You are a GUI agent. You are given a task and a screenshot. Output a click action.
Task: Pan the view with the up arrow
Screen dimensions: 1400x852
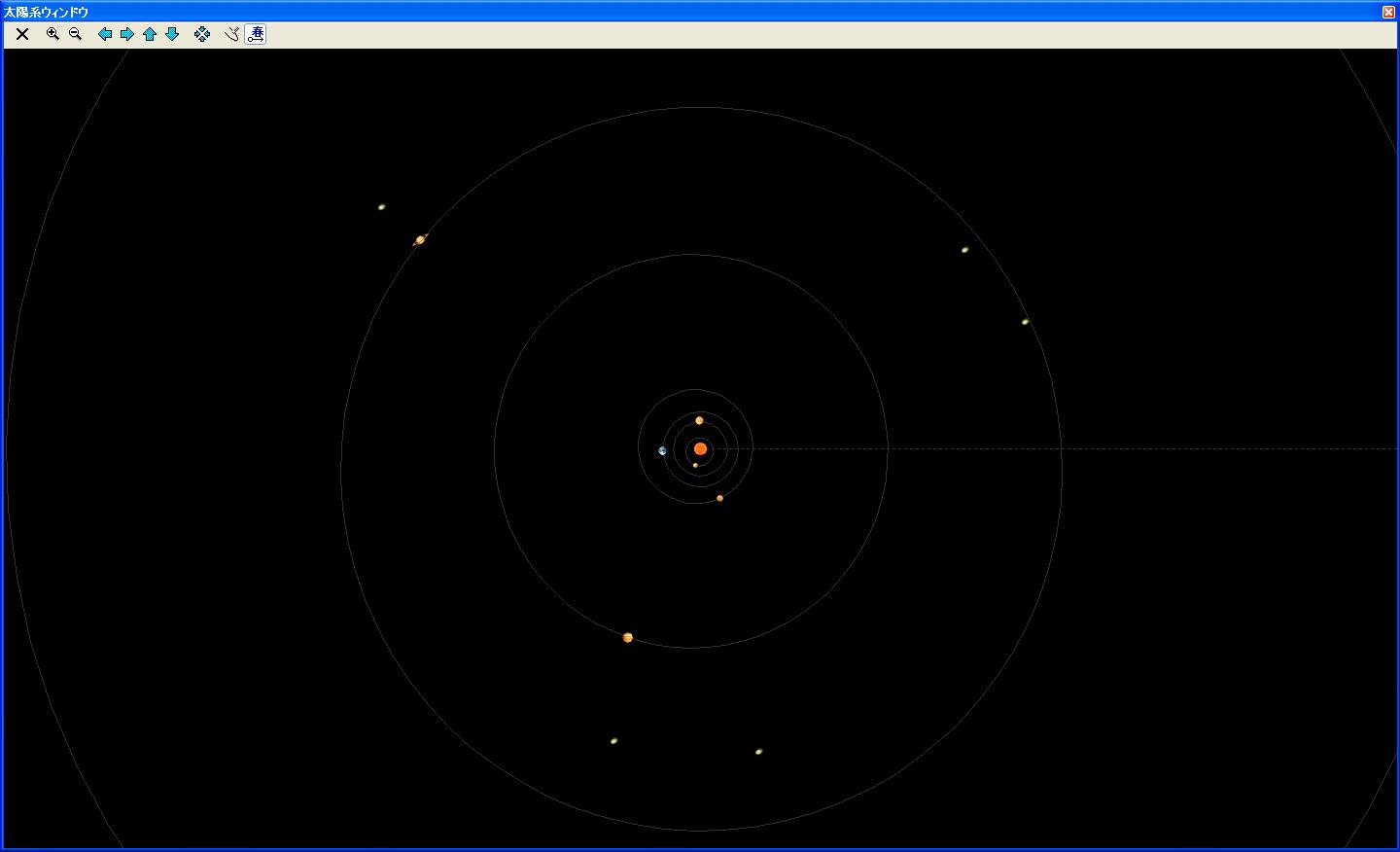(x=150, y=34)
